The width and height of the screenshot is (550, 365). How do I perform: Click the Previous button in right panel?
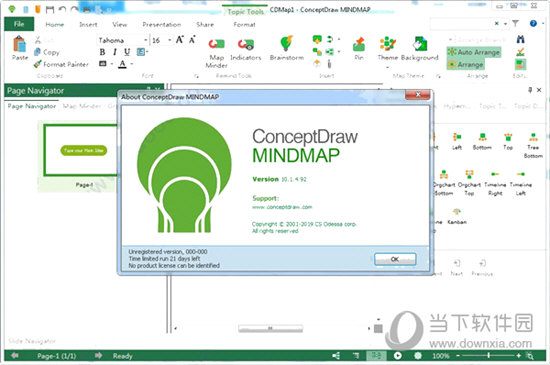482,268
